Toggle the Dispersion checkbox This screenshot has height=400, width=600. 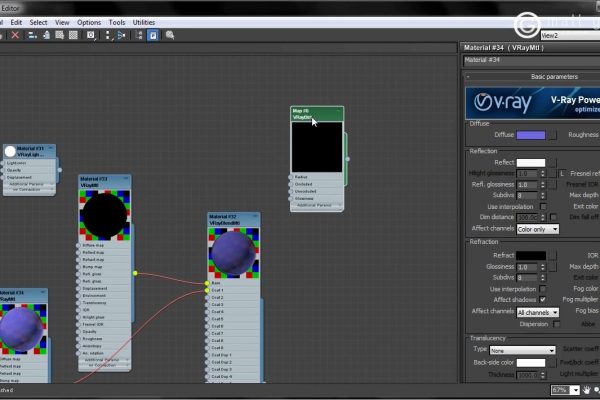coord(556,324)
